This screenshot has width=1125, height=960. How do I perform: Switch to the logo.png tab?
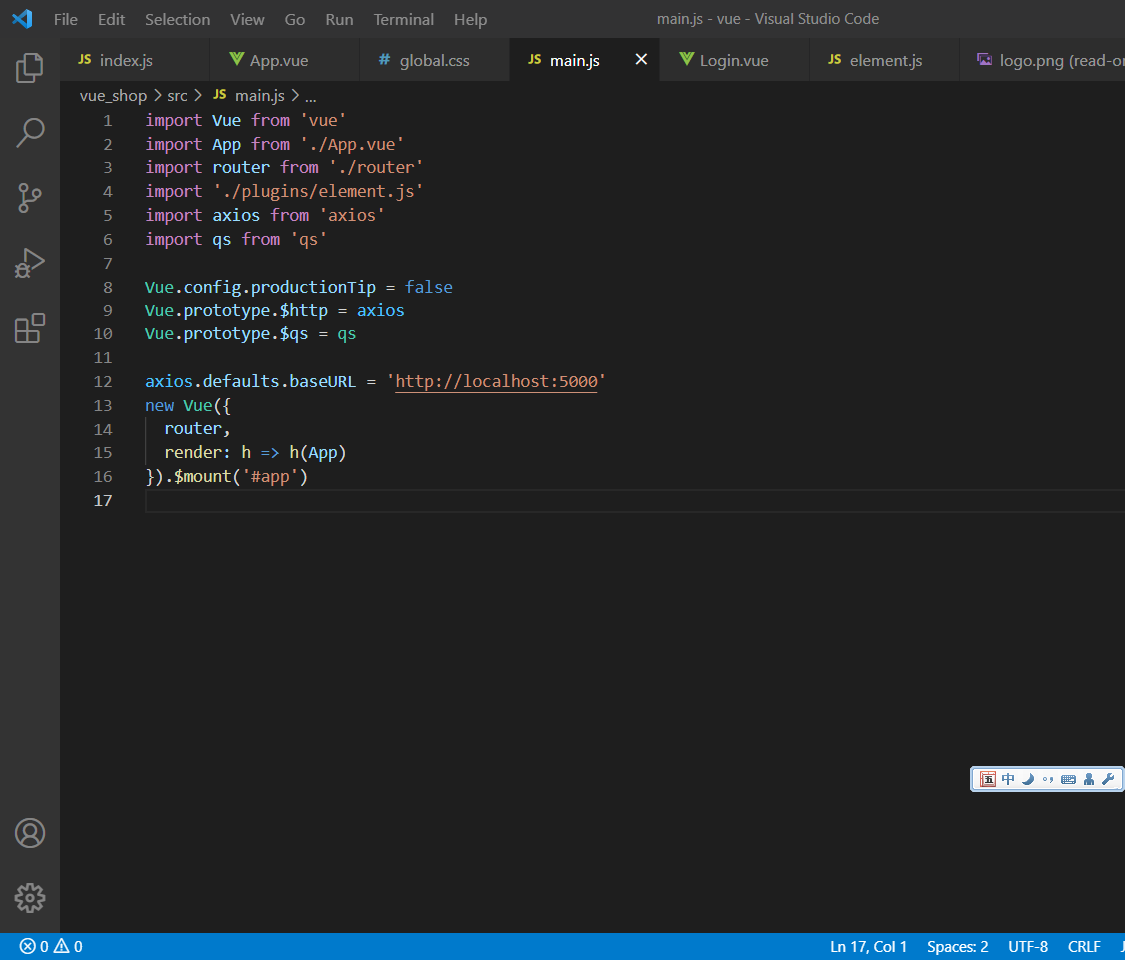[x=1042, y=60]
